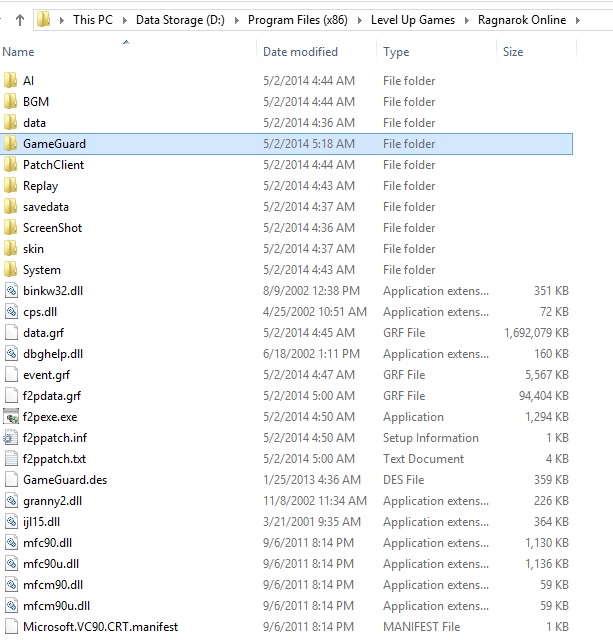Image resolution: width=613 pixels, height=640 pixels.
Task: Click the Microsoft.VC90.CRT.manifest file icon
Action: pos(11,627)
